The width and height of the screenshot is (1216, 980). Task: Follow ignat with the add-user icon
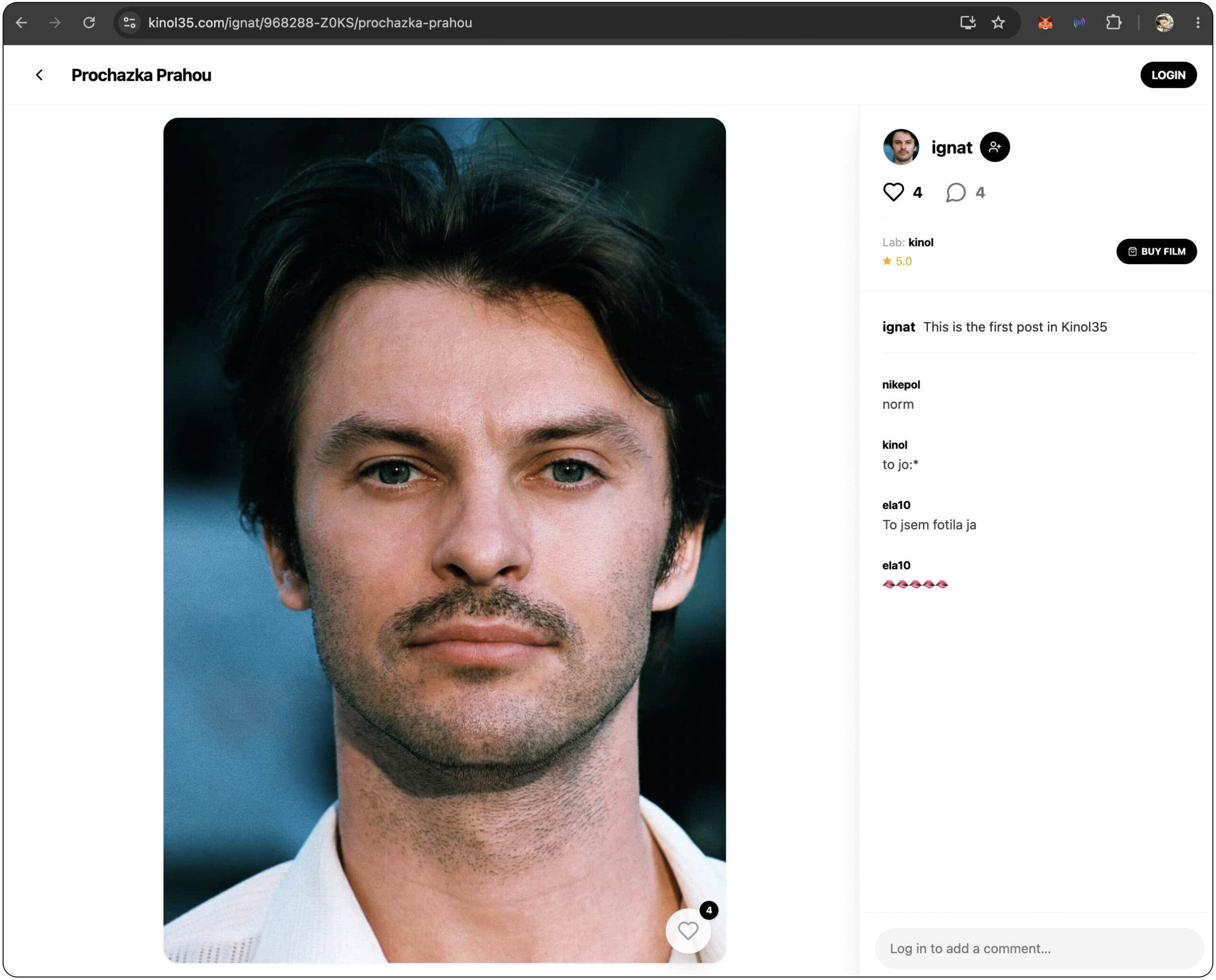point(994,147)
